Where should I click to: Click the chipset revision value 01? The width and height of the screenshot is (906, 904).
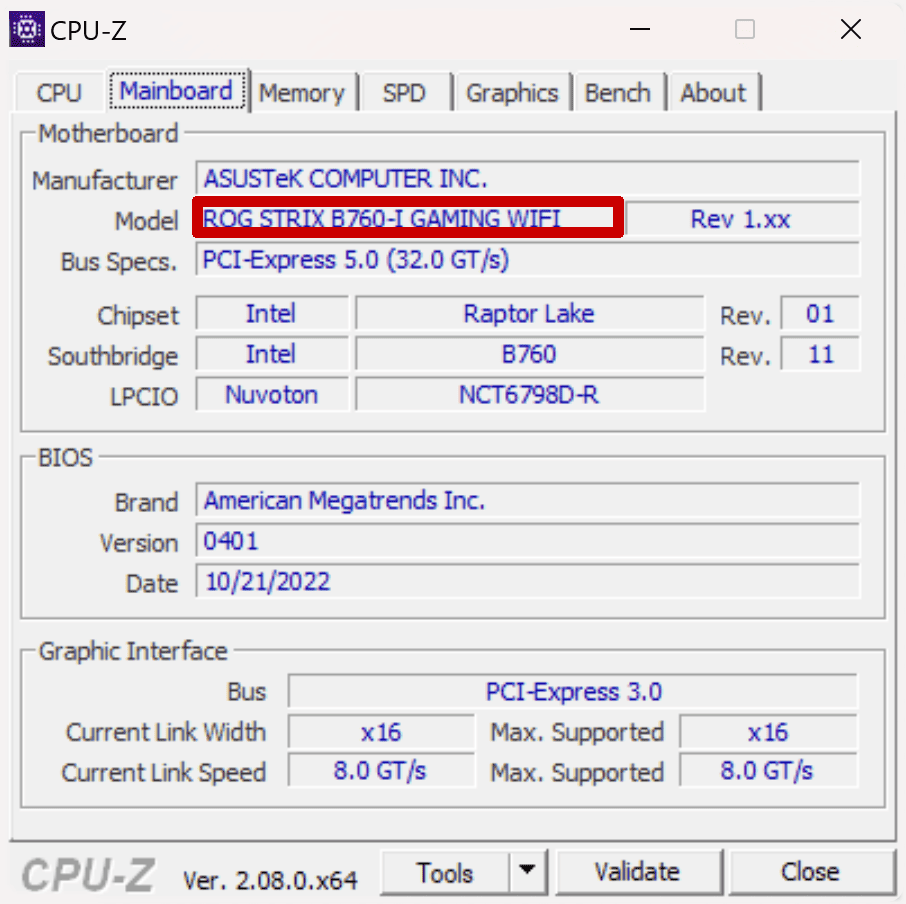click(820, 314)
